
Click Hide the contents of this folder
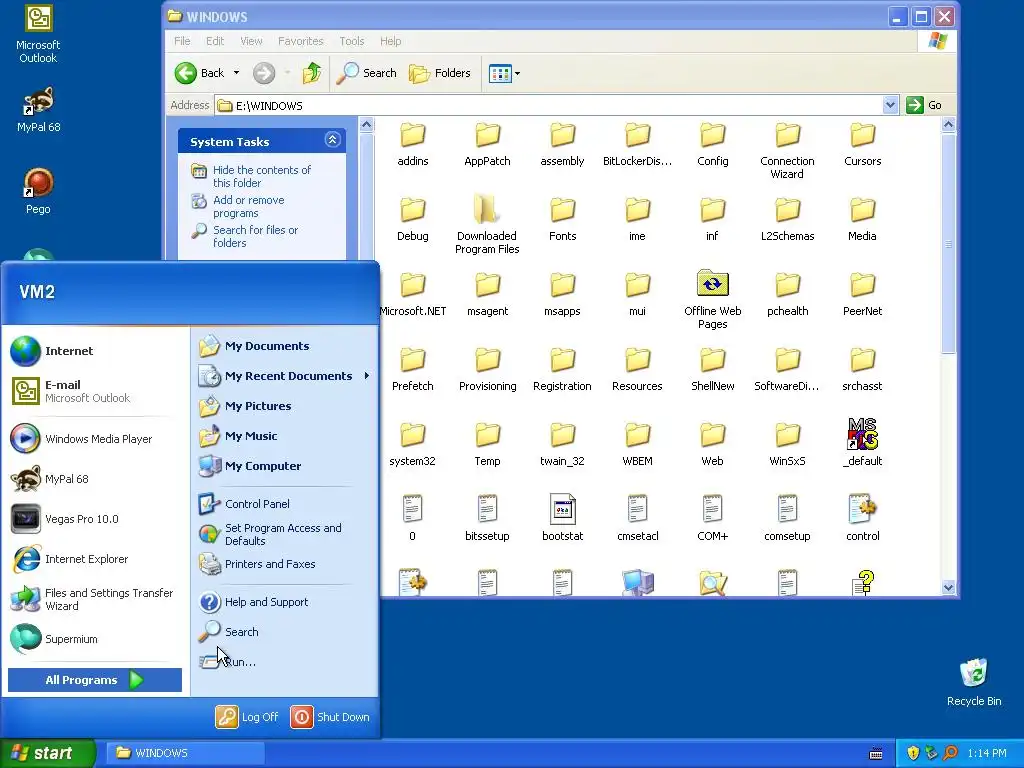point(261,176)
